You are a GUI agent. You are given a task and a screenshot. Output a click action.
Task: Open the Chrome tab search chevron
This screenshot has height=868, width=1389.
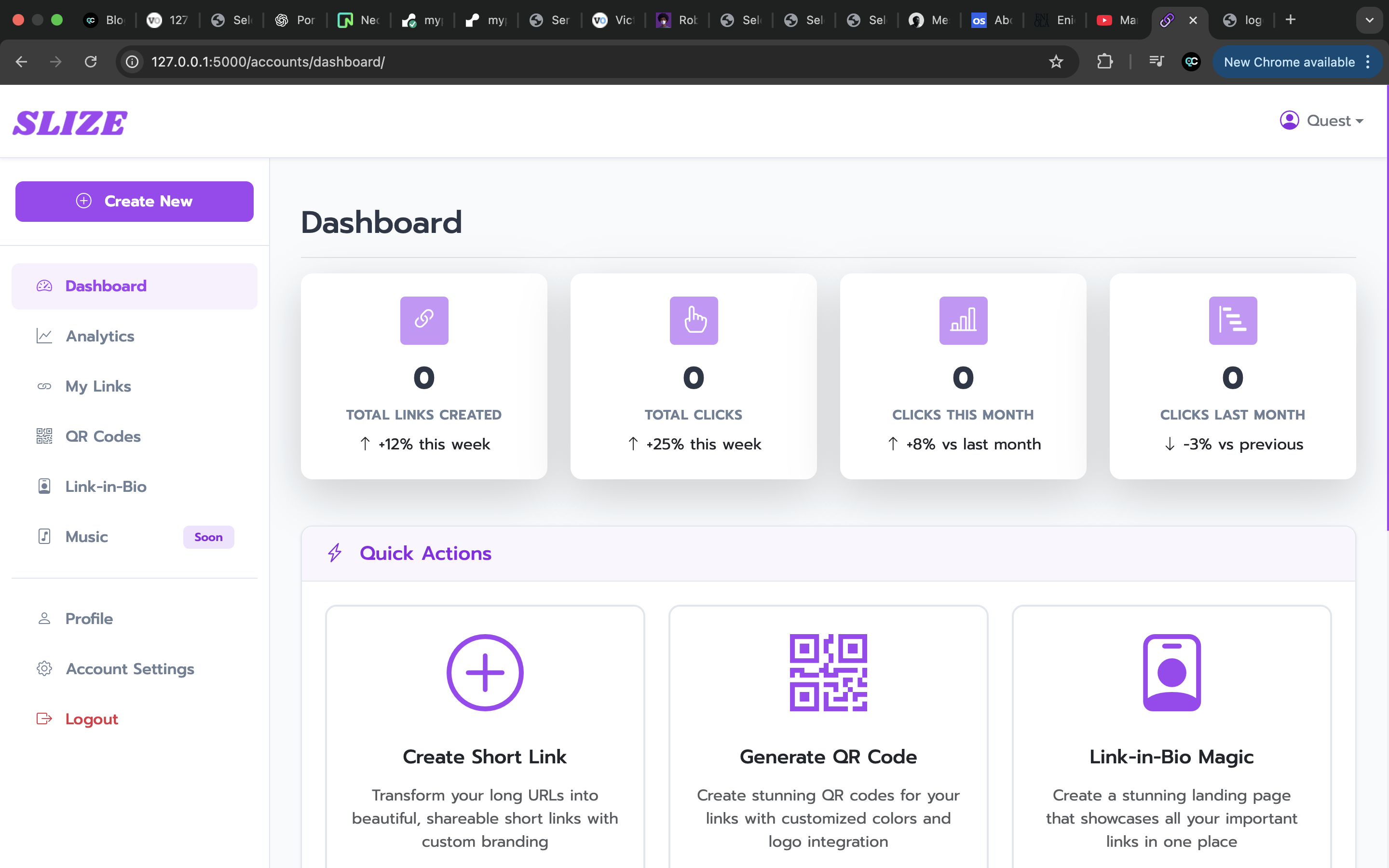pos(1370,20)
